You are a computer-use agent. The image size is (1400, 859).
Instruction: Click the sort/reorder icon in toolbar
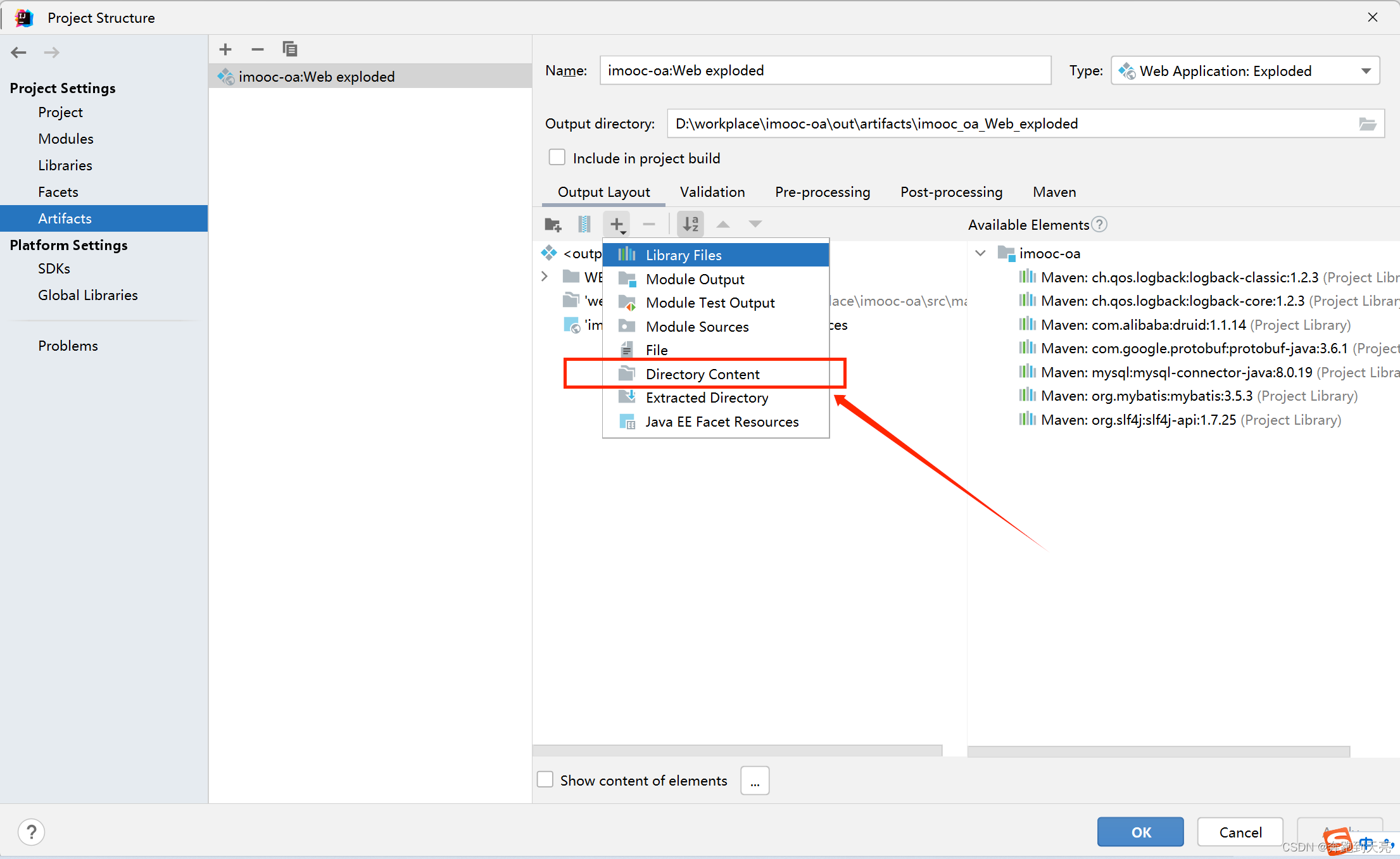tap(690, 223)
